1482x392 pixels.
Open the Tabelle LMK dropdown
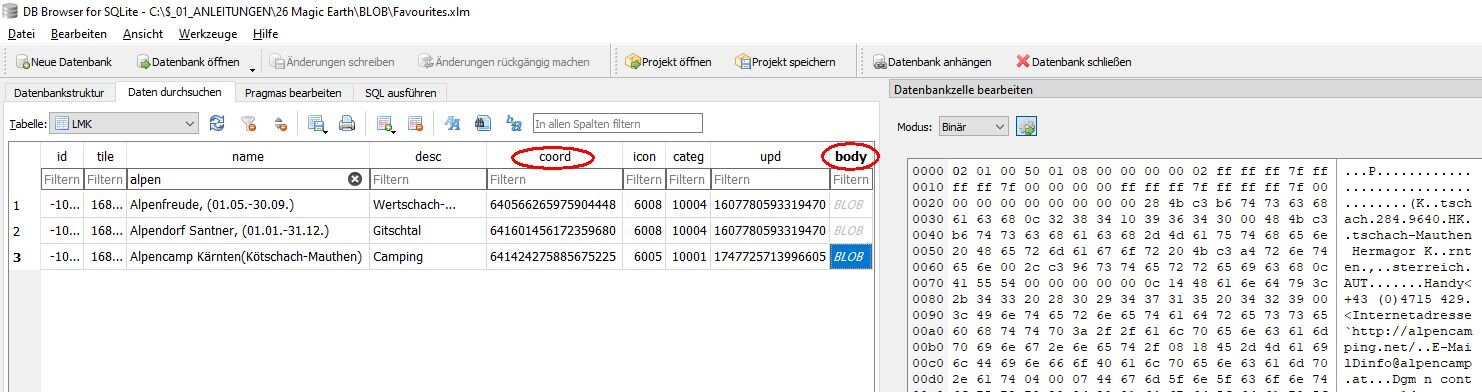(x=125, y=124)
